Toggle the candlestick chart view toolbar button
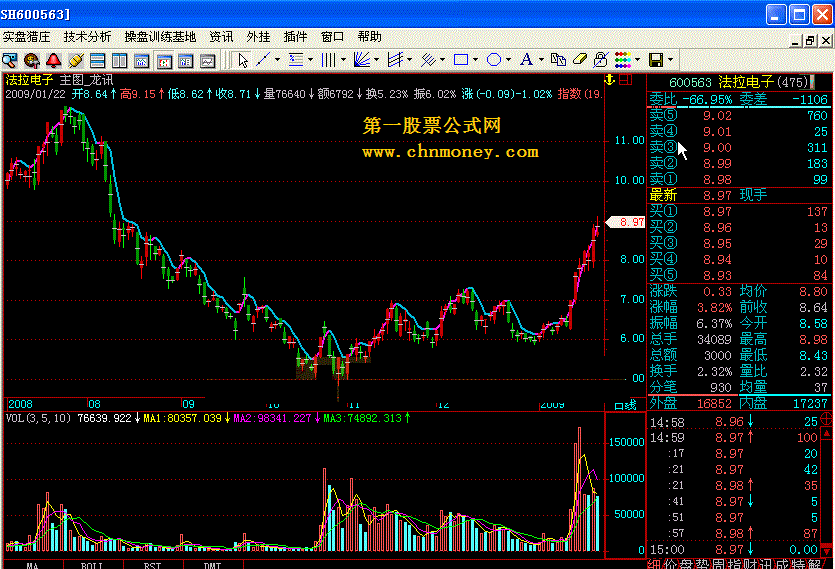Viewport: 835px width, 569px height. point(163,61)
